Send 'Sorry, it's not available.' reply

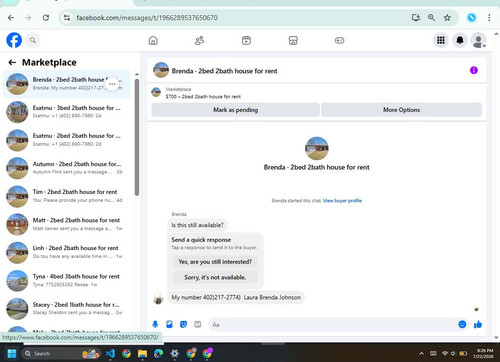(215, 277)
